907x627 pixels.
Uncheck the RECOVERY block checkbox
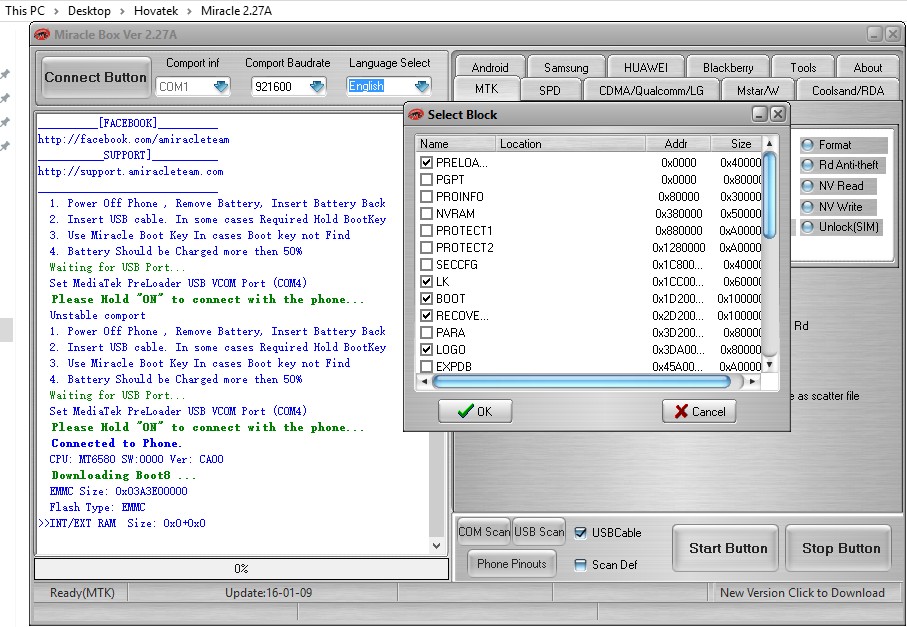click(426, 315)
